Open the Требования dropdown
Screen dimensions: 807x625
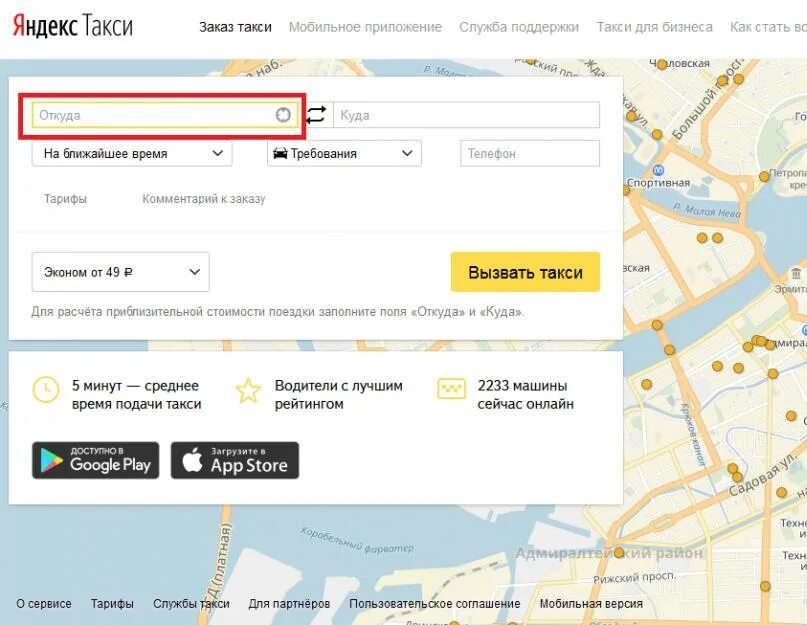point(344,153)
